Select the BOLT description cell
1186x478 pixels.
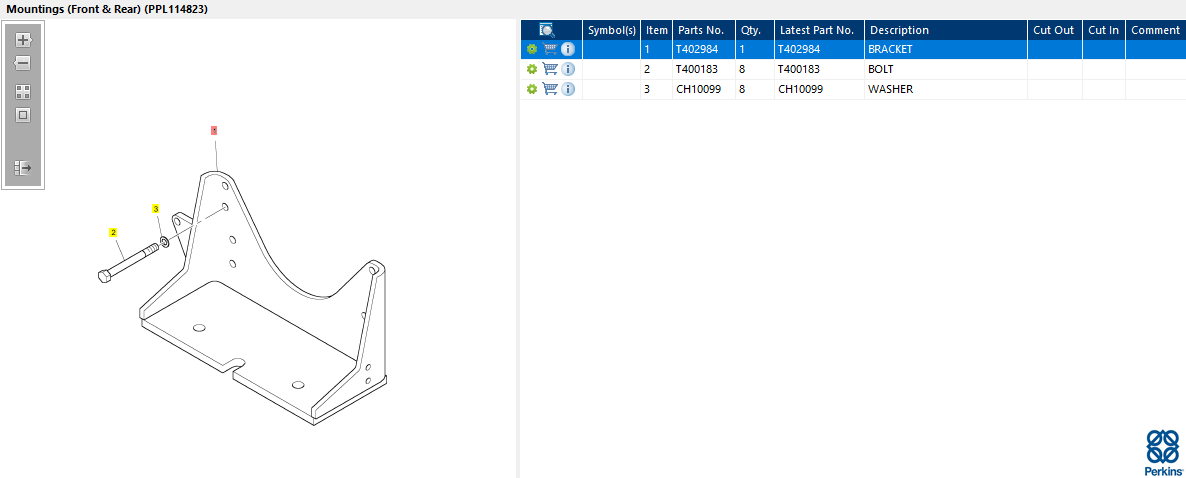click(x=945, y=69)
